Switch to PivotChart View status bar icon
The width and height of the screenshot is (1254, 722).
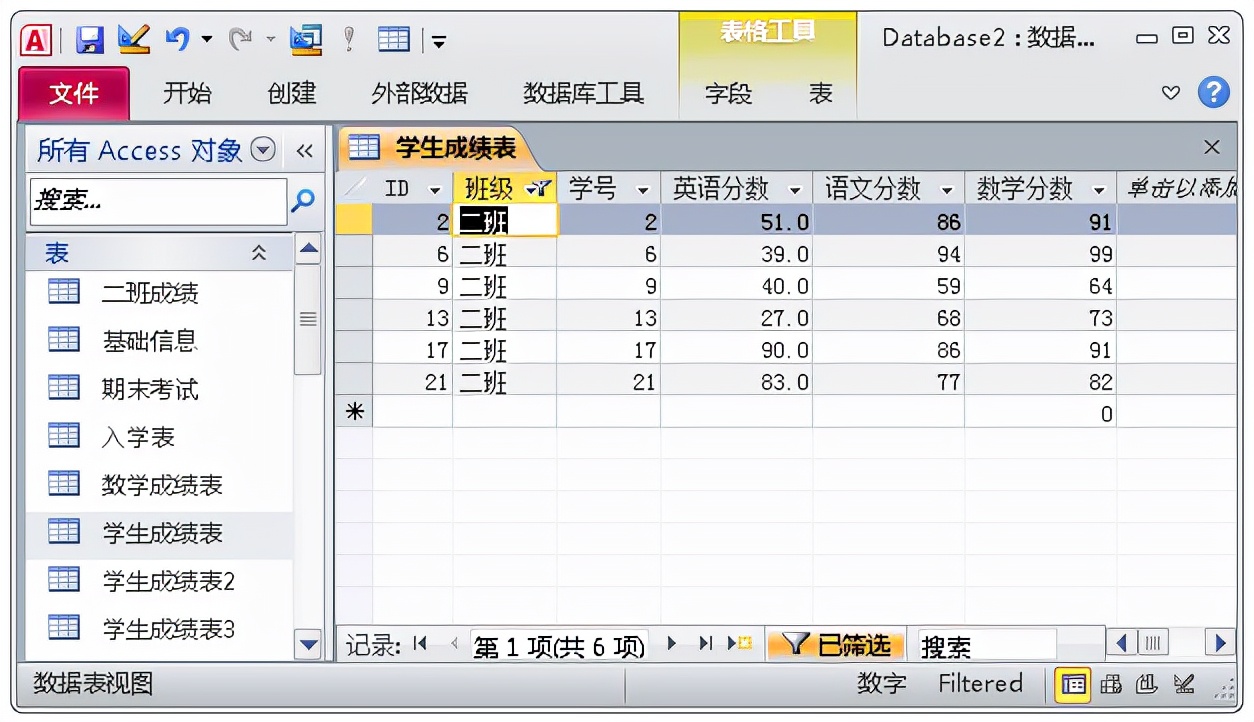tap(1147, 685)
